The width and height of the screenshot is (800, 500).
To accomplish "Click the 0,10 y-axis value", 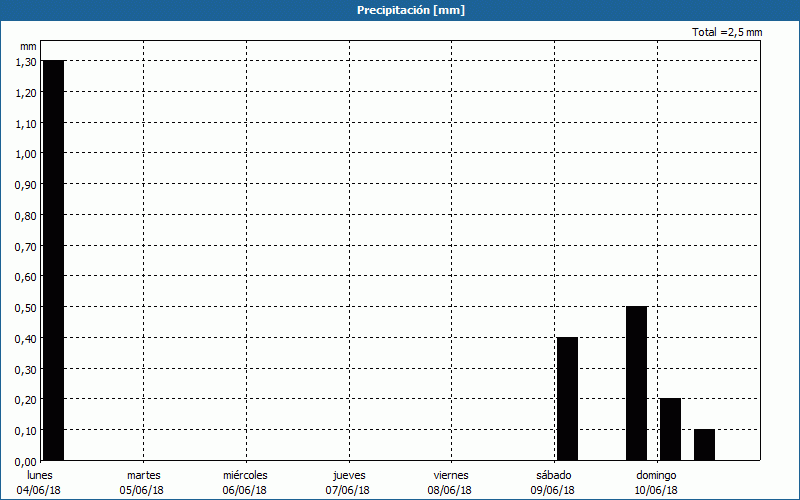I will click(26, 431).
